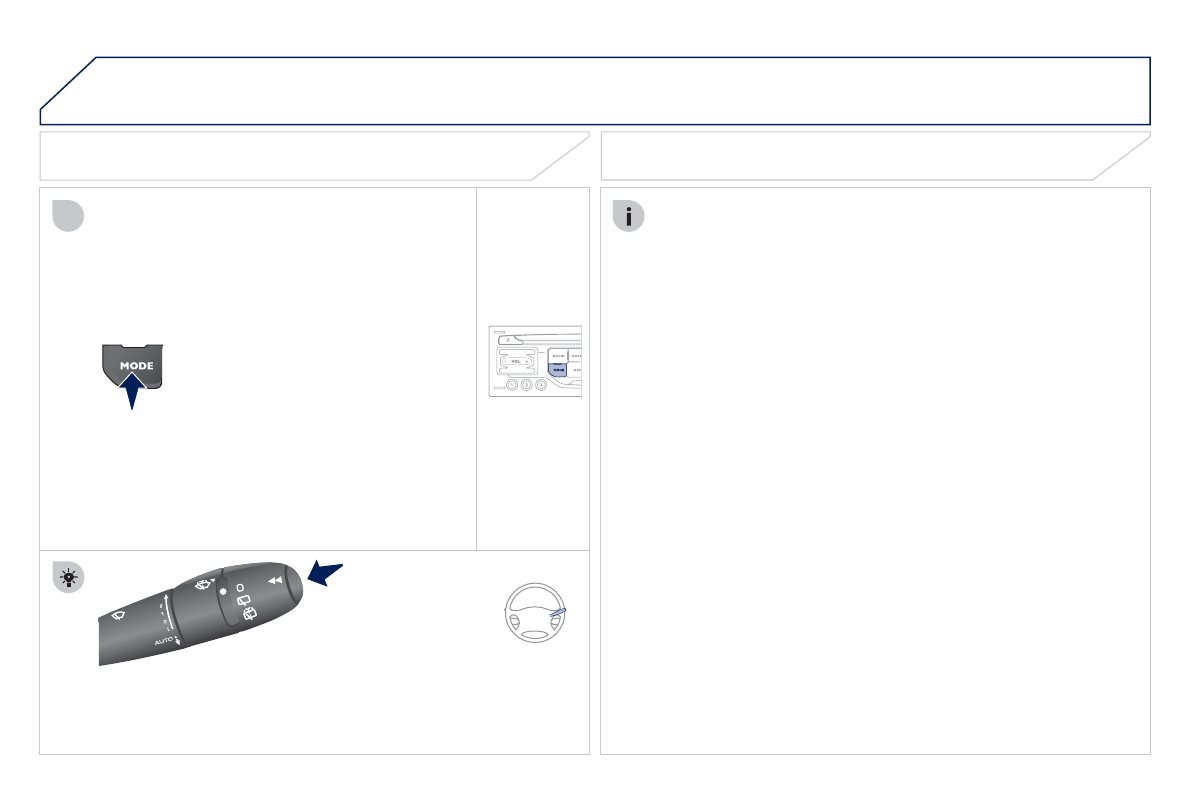The height and width of the screenshot is (794, 1191).
Task: Click the double-arrow symbol on wiper stalk
Action: click(275, 580)
